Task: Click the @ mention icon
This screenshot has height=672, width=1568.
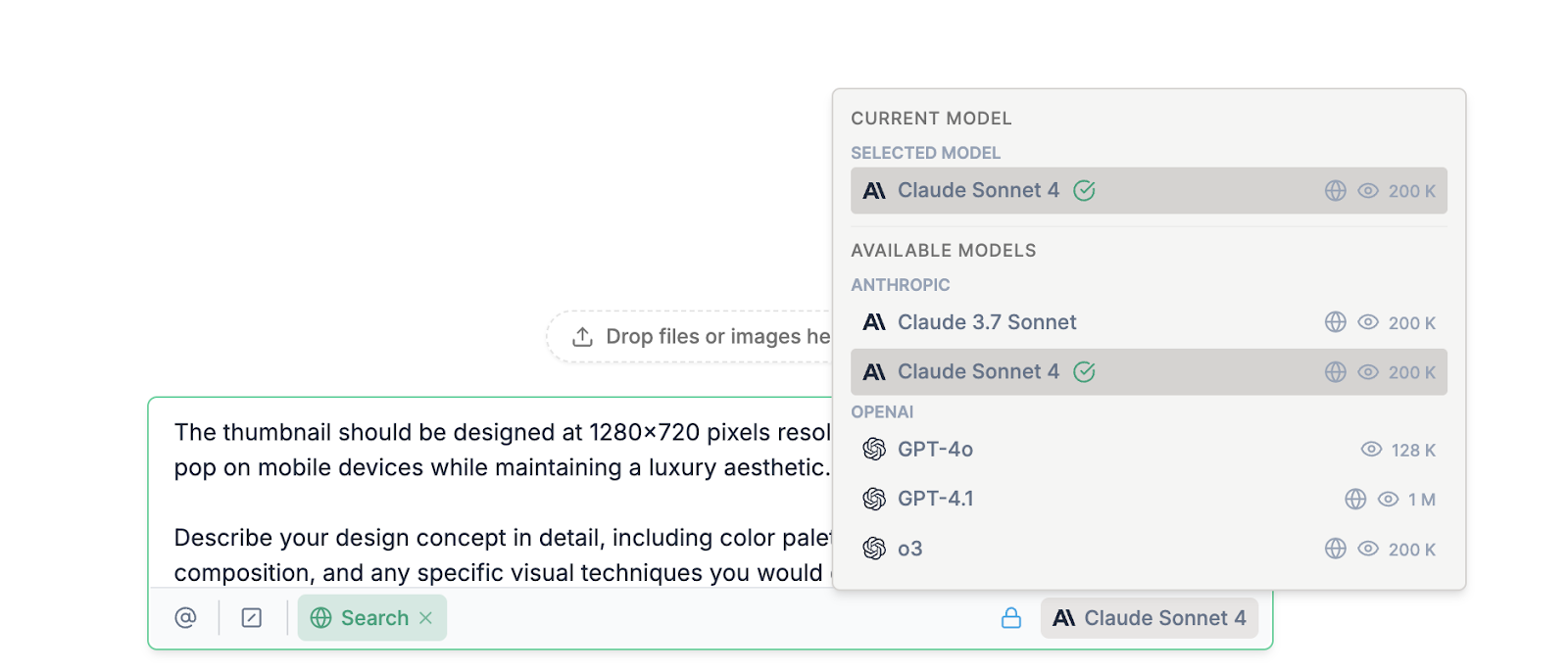Action: pyautogui.click(x=185, y=617)
